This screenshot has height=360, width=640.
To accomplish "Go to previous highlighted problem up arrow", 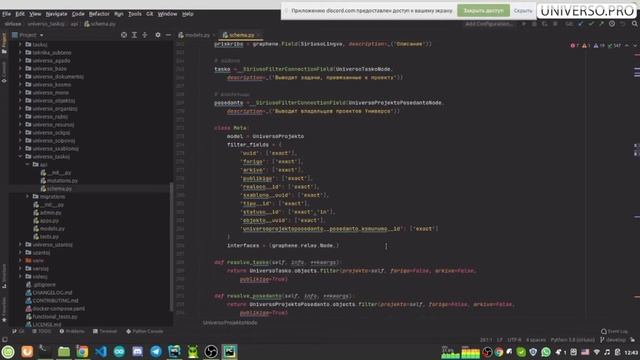I will click(x=627, y=45).
